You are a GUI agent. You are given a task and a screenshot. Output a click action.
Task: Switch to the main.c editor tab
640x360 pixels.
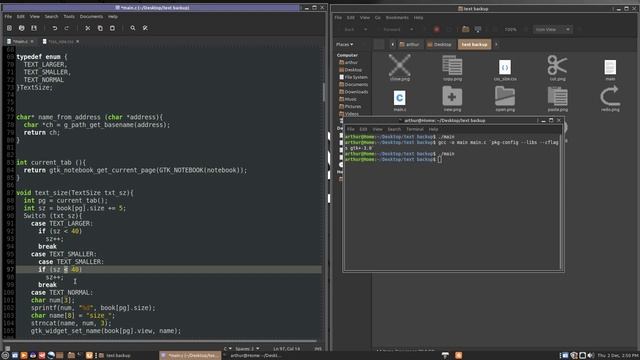point(20,42)
